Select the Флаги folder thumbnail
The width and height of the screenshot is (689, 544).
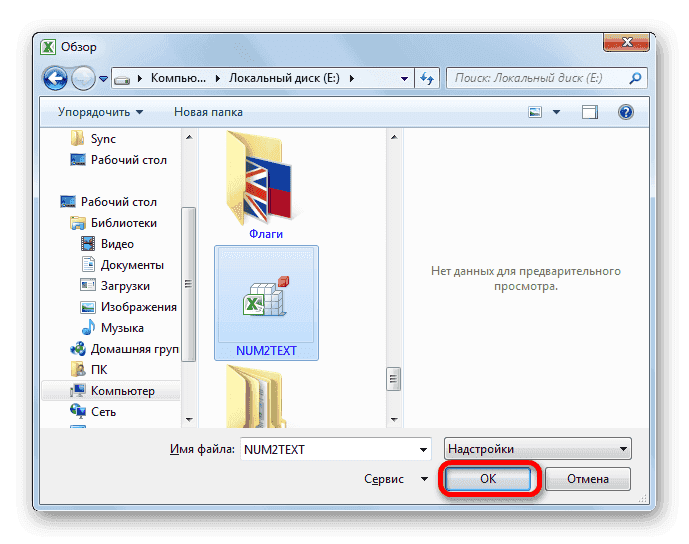tap(262, 178)
